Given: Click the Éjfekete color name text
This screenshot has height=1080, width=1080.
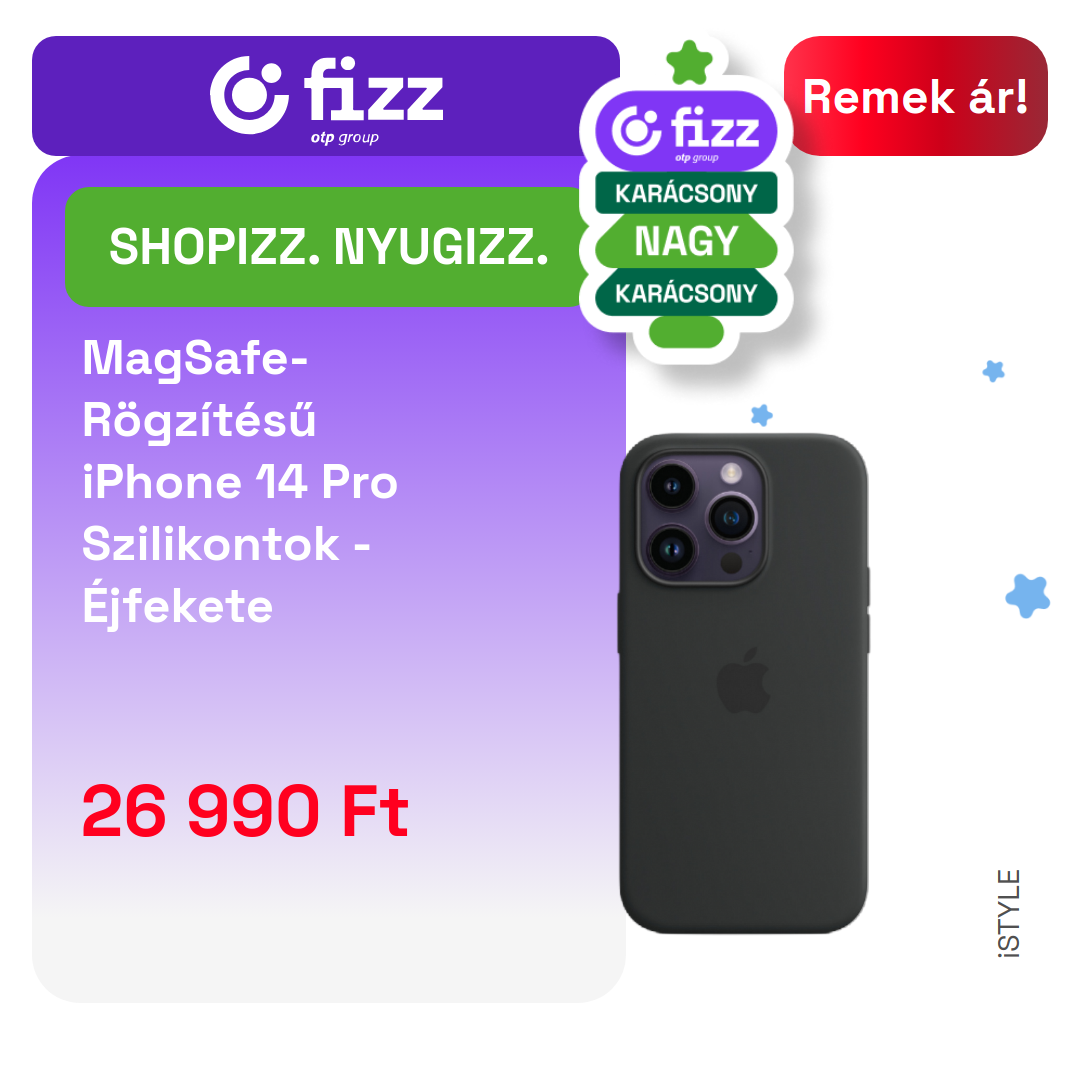Looking at the screenshot, I should (178, 606).
